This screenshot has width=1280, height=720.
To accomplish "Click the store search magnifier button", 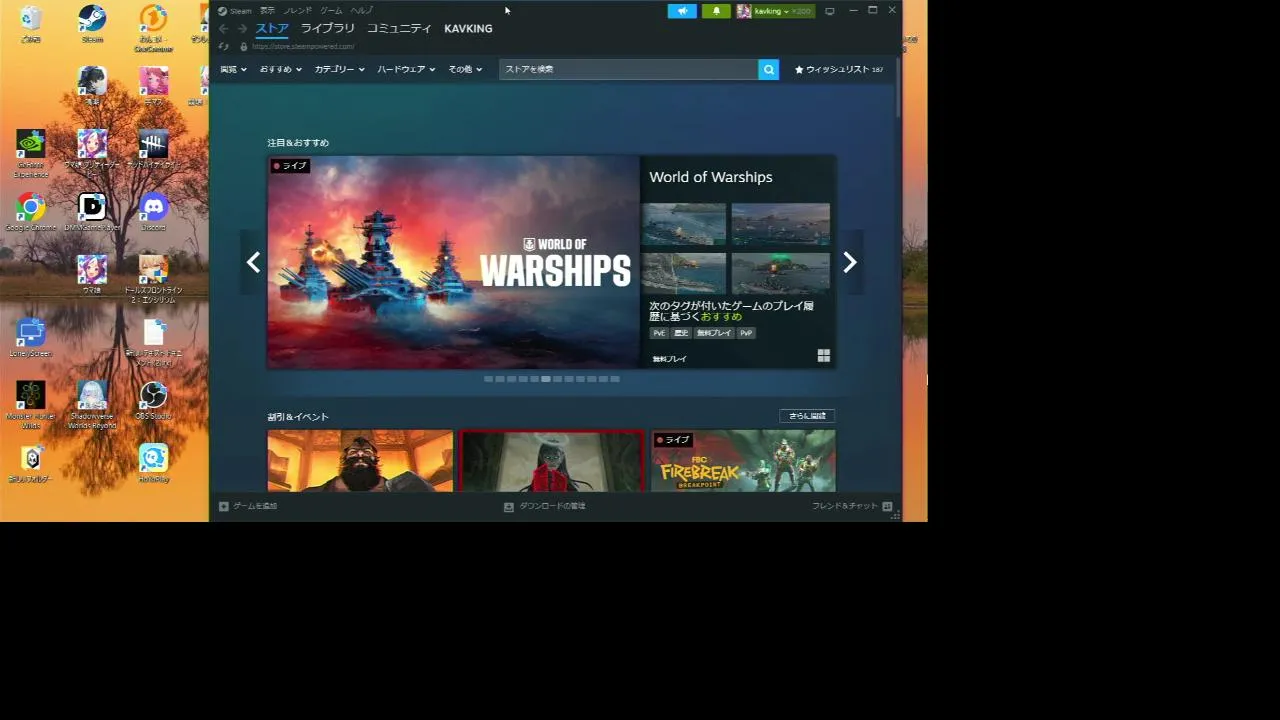I will (768, 69).
